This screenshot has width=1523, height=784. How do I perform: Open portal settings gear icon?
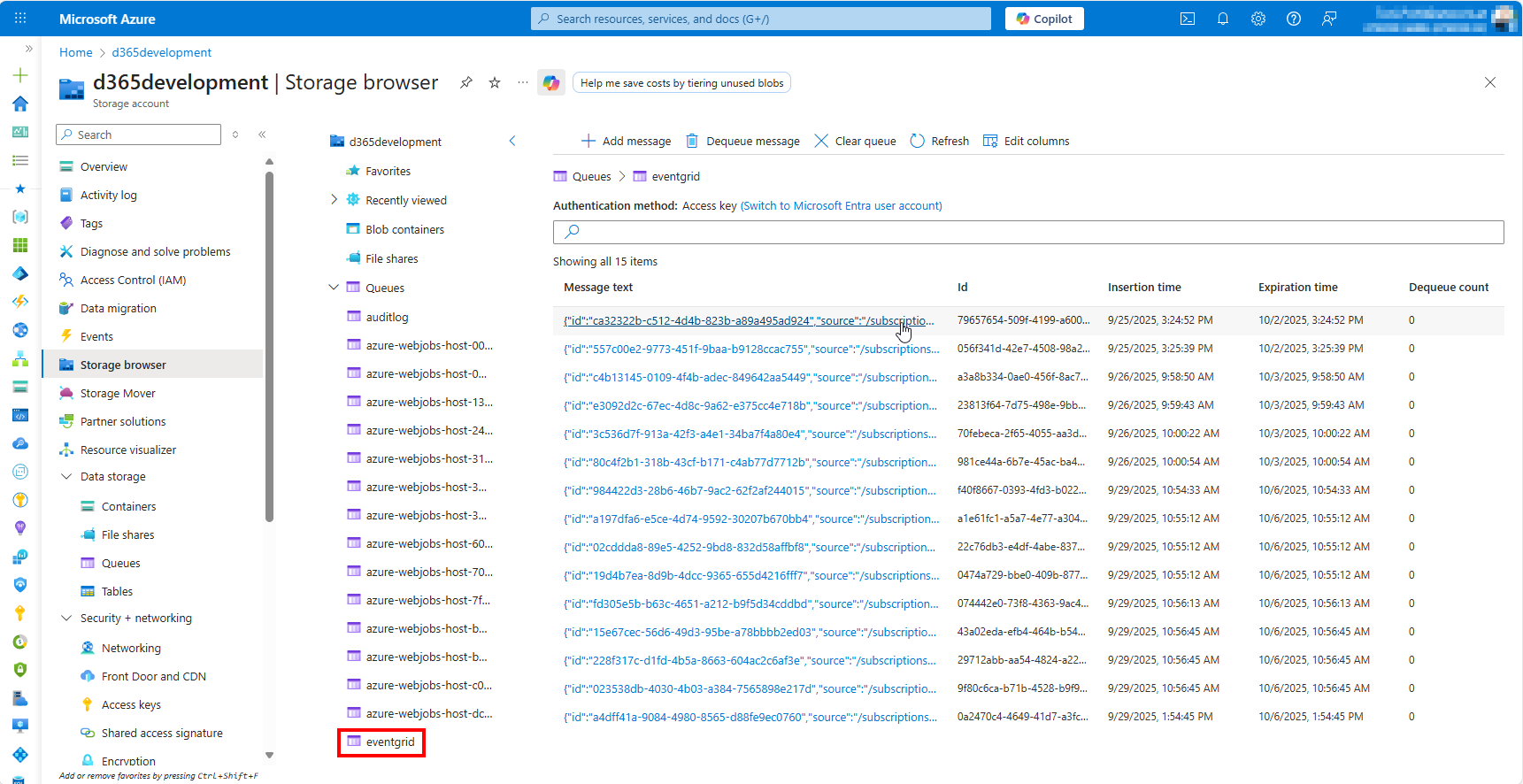tap(1258, 19)
